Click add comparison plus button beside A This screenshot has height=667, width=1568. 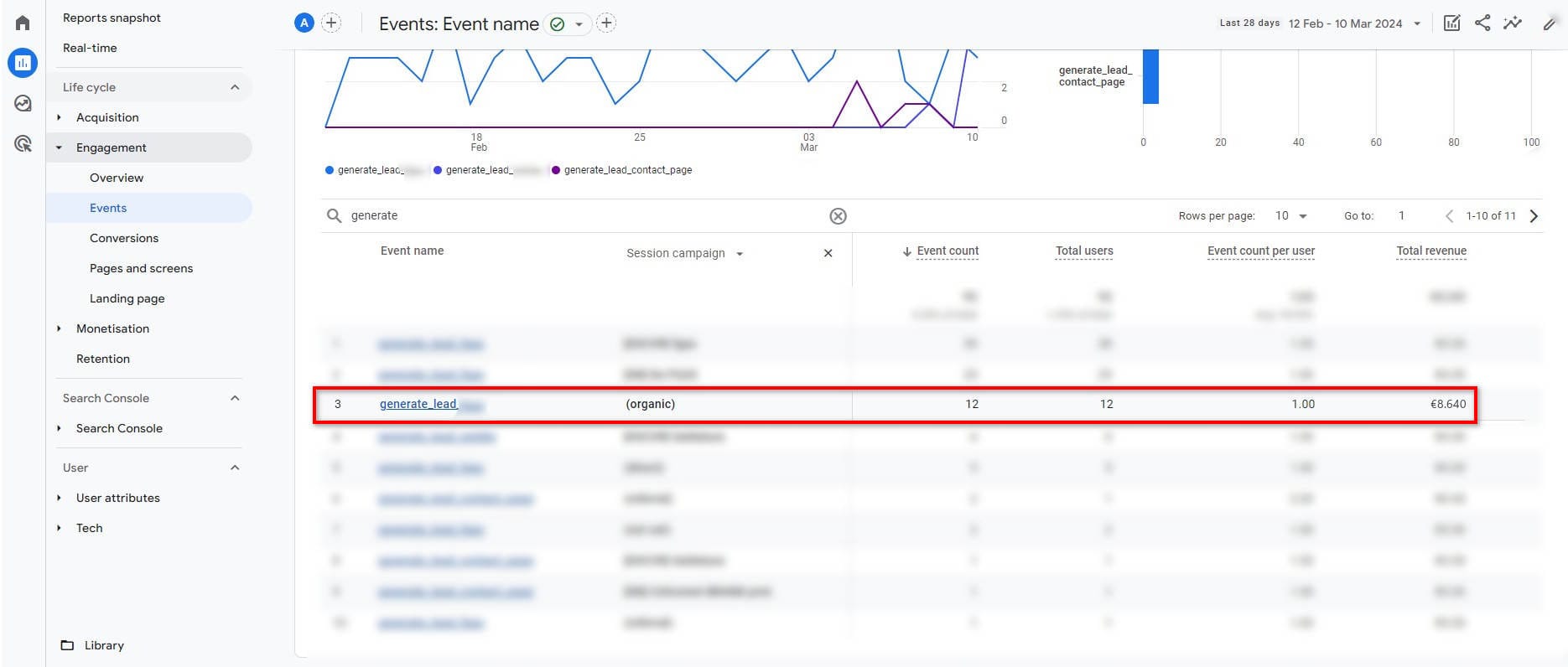pos(331,23)
